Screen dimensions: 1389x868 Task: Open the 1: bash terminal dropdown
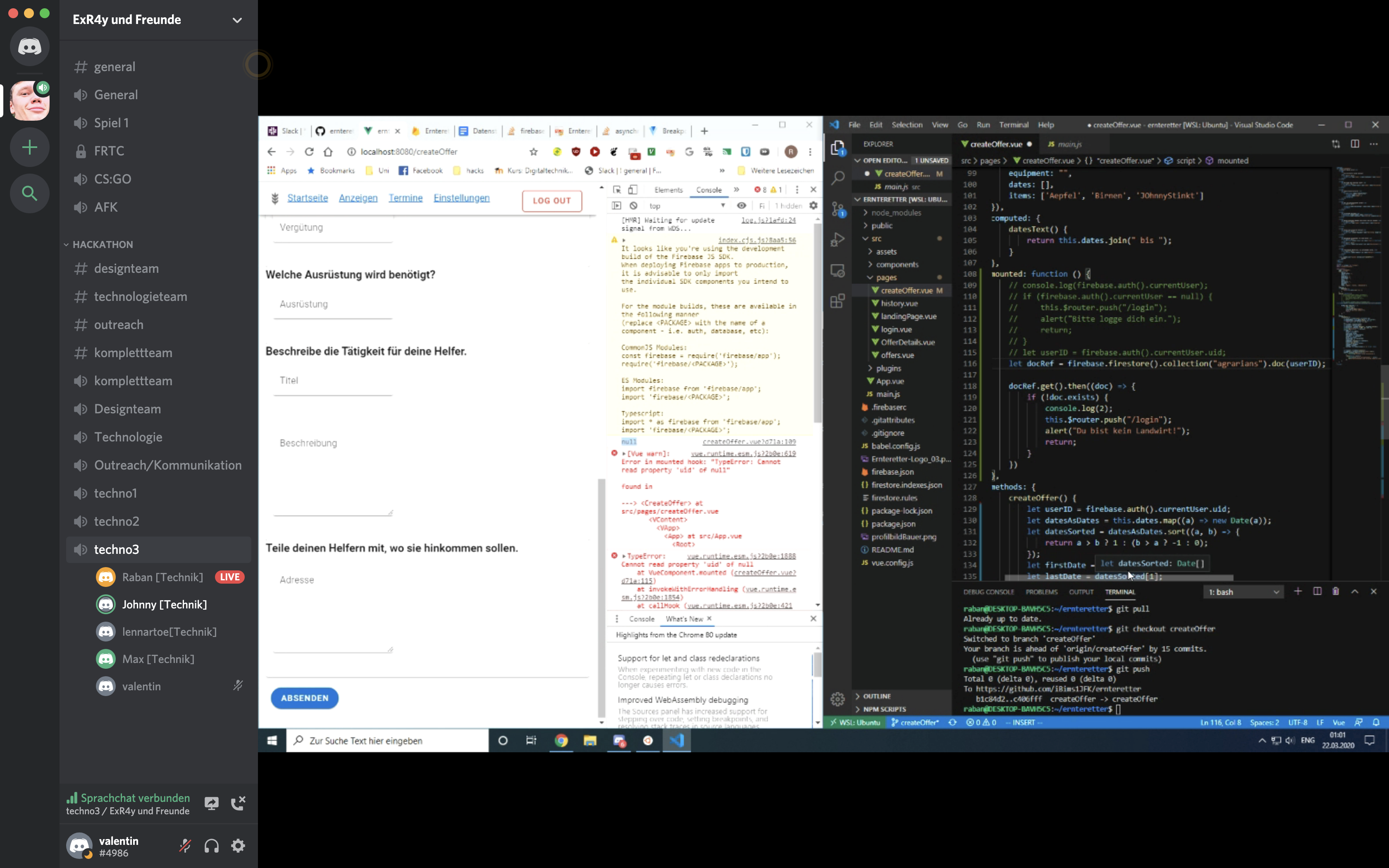click(1243, 592)
